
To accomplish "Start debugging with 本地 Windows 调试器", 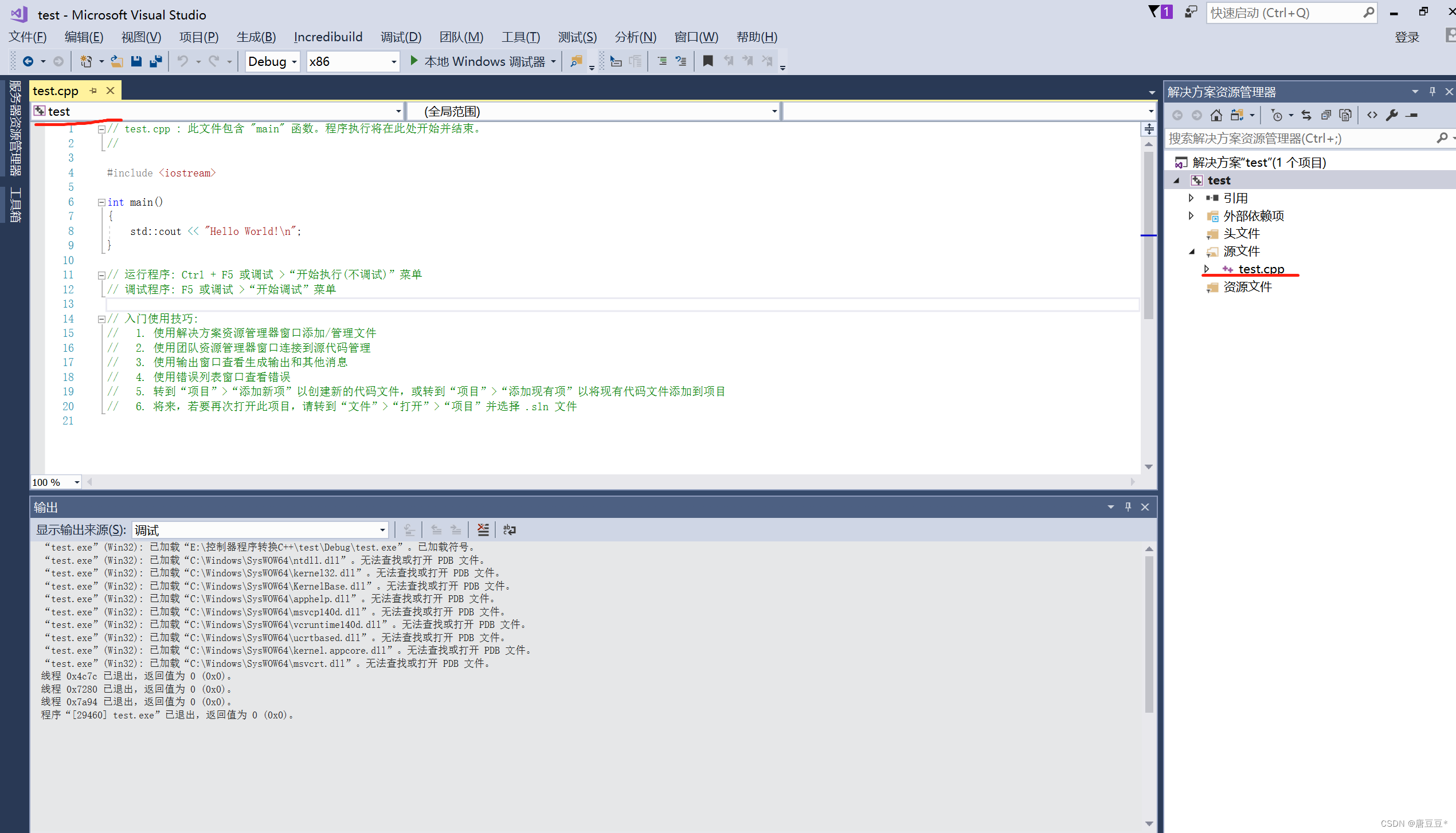I will tap(482, 61).
